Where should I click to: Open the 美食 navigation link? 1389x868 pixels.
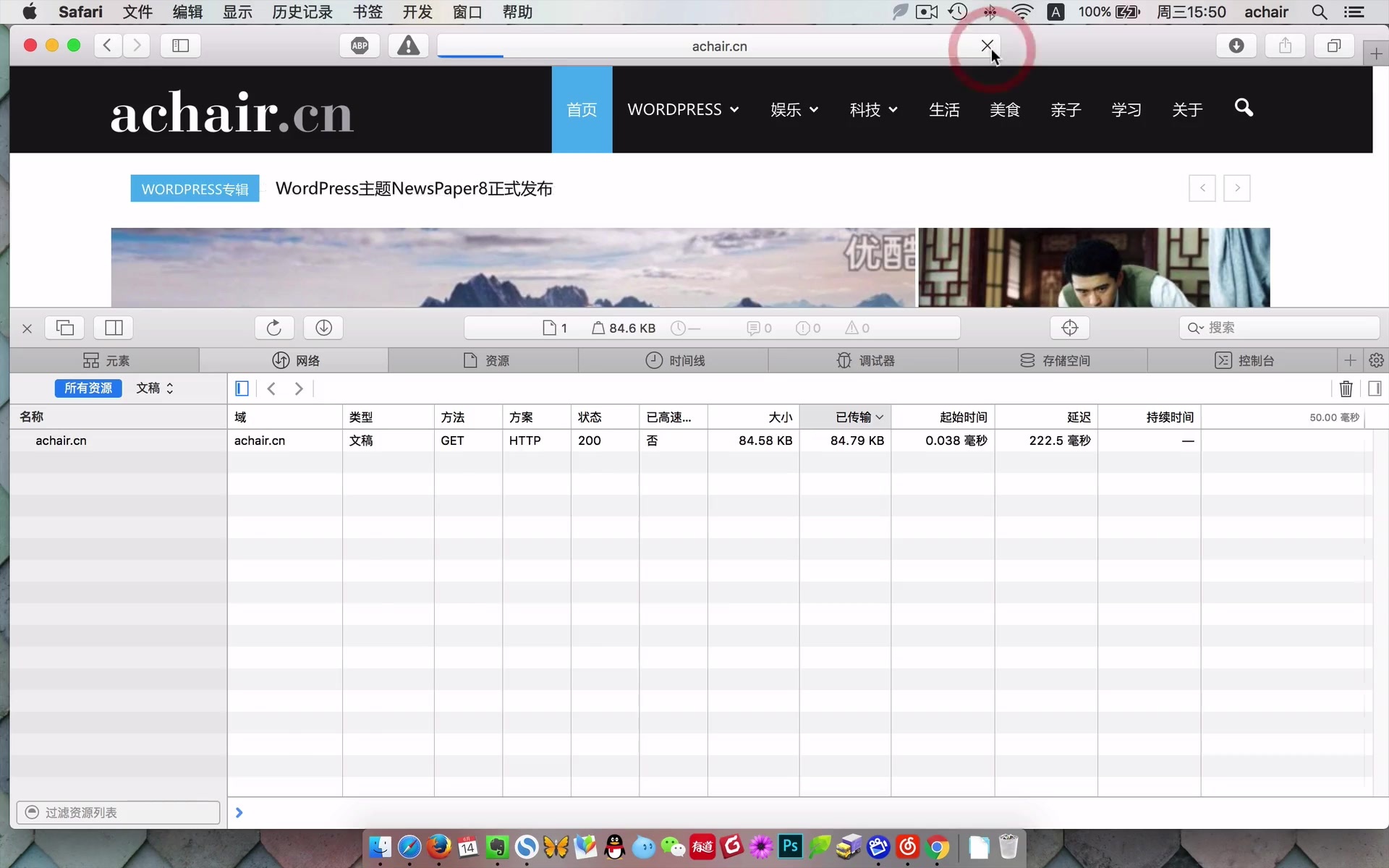click(x=1005, y=109)
